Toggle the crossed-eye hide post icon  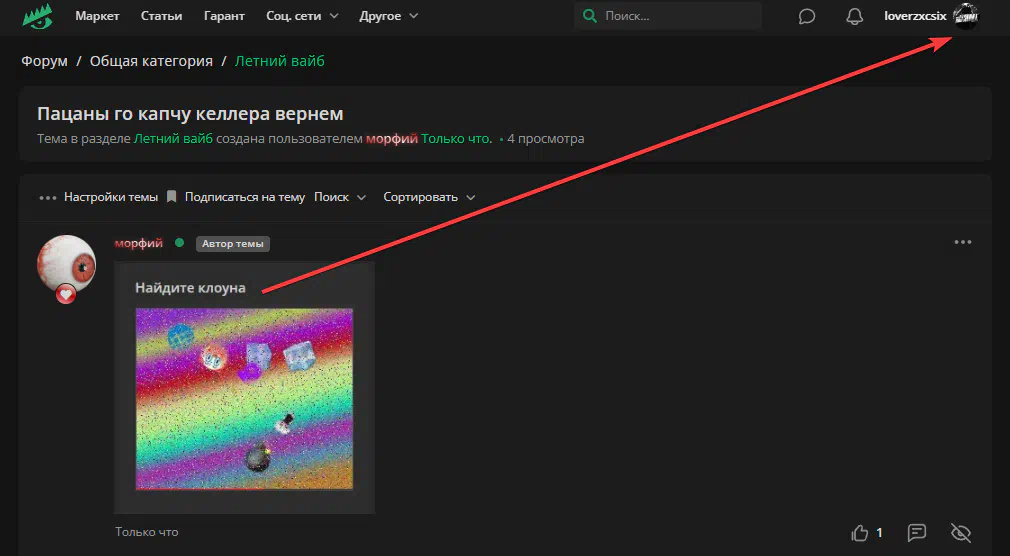(x=960, y=532)
